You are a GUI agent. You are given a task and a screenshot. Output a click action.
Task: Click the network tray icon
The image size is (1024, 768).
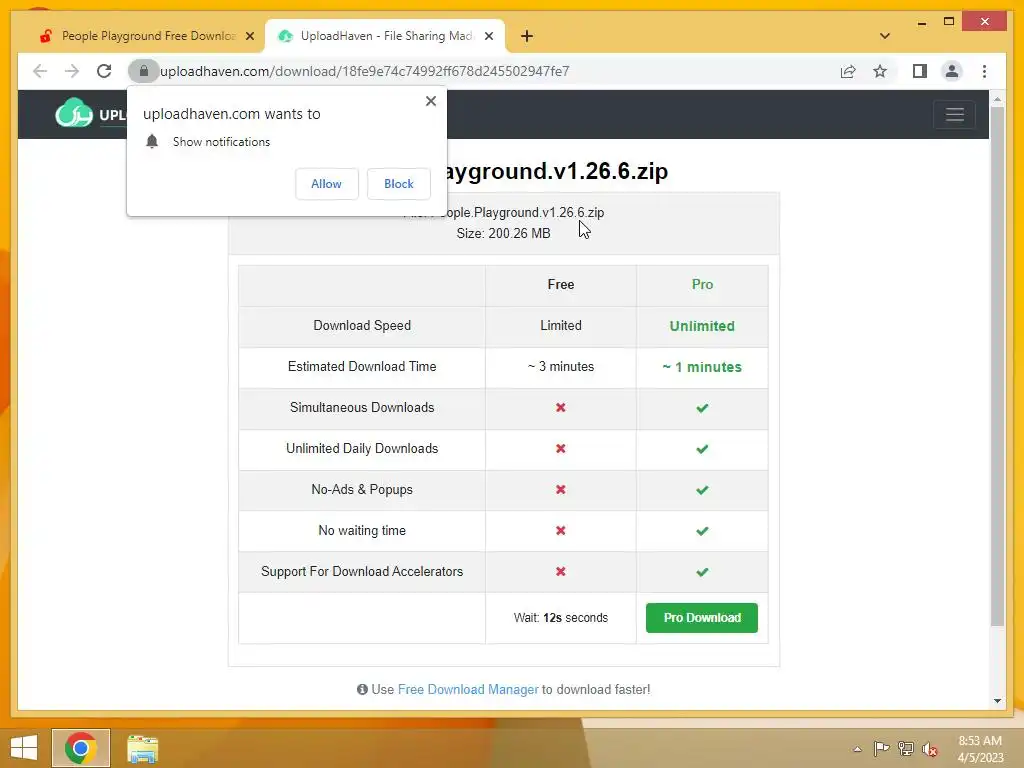click(905, 748)
